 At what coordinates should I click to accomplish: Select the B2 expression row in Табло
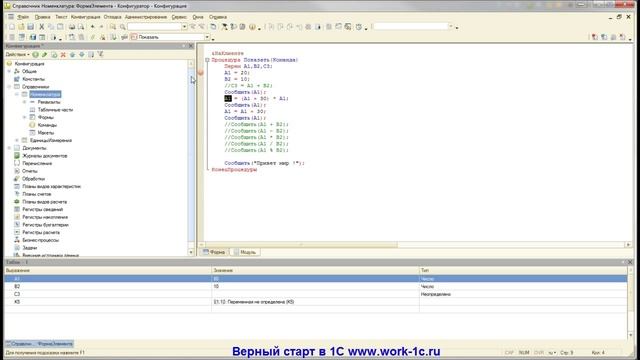point(316,287)
